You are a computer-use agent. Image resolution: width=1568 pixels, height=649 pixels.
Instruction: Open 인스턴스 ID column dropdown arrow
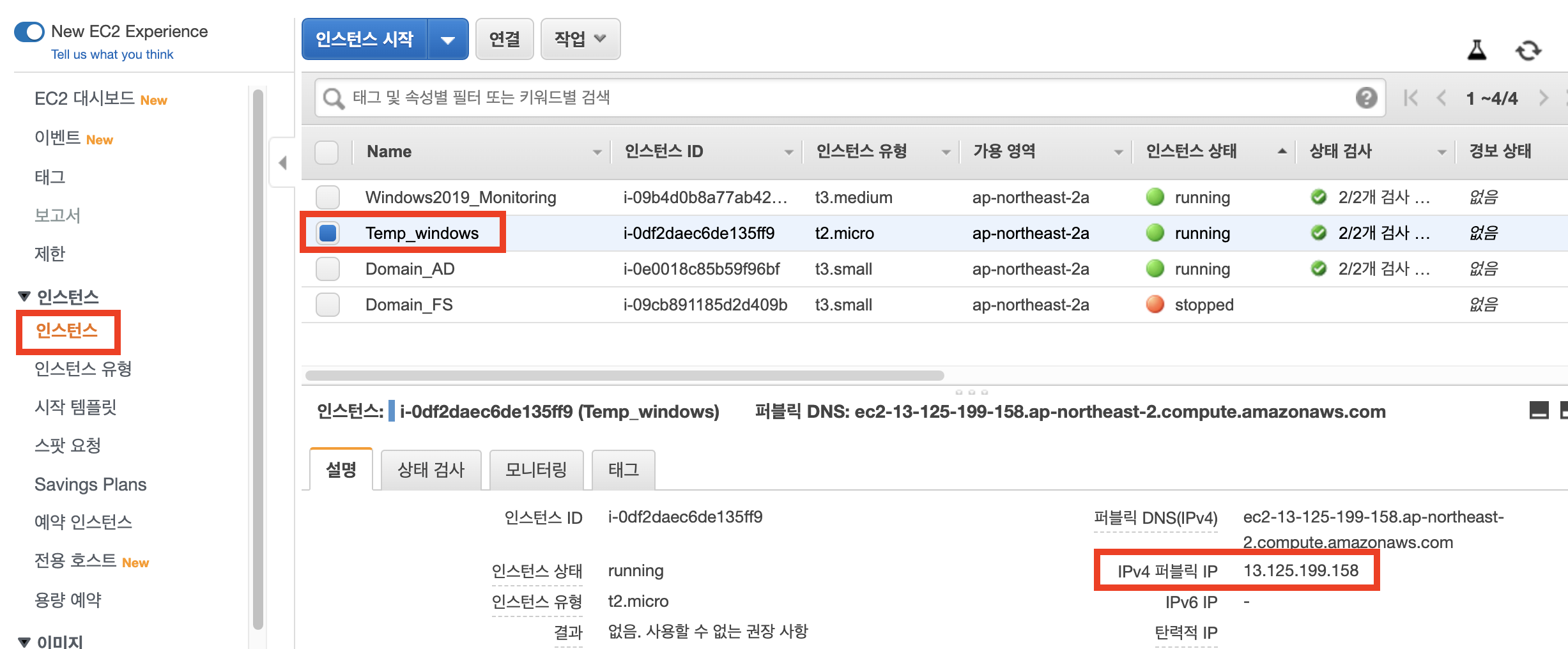coord(789,152)
